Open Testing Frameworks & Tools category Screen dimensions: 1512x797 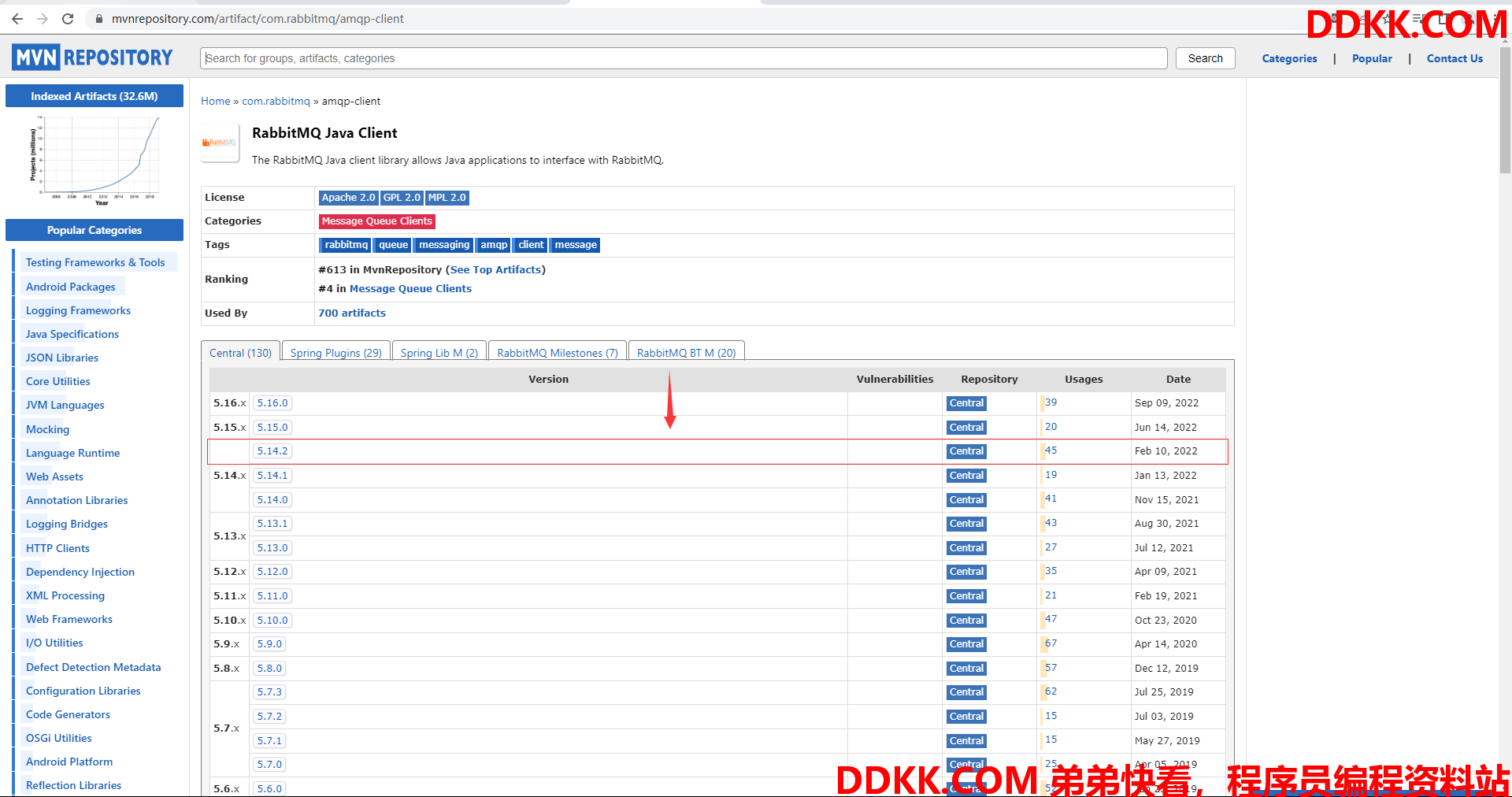click(95, 262)
